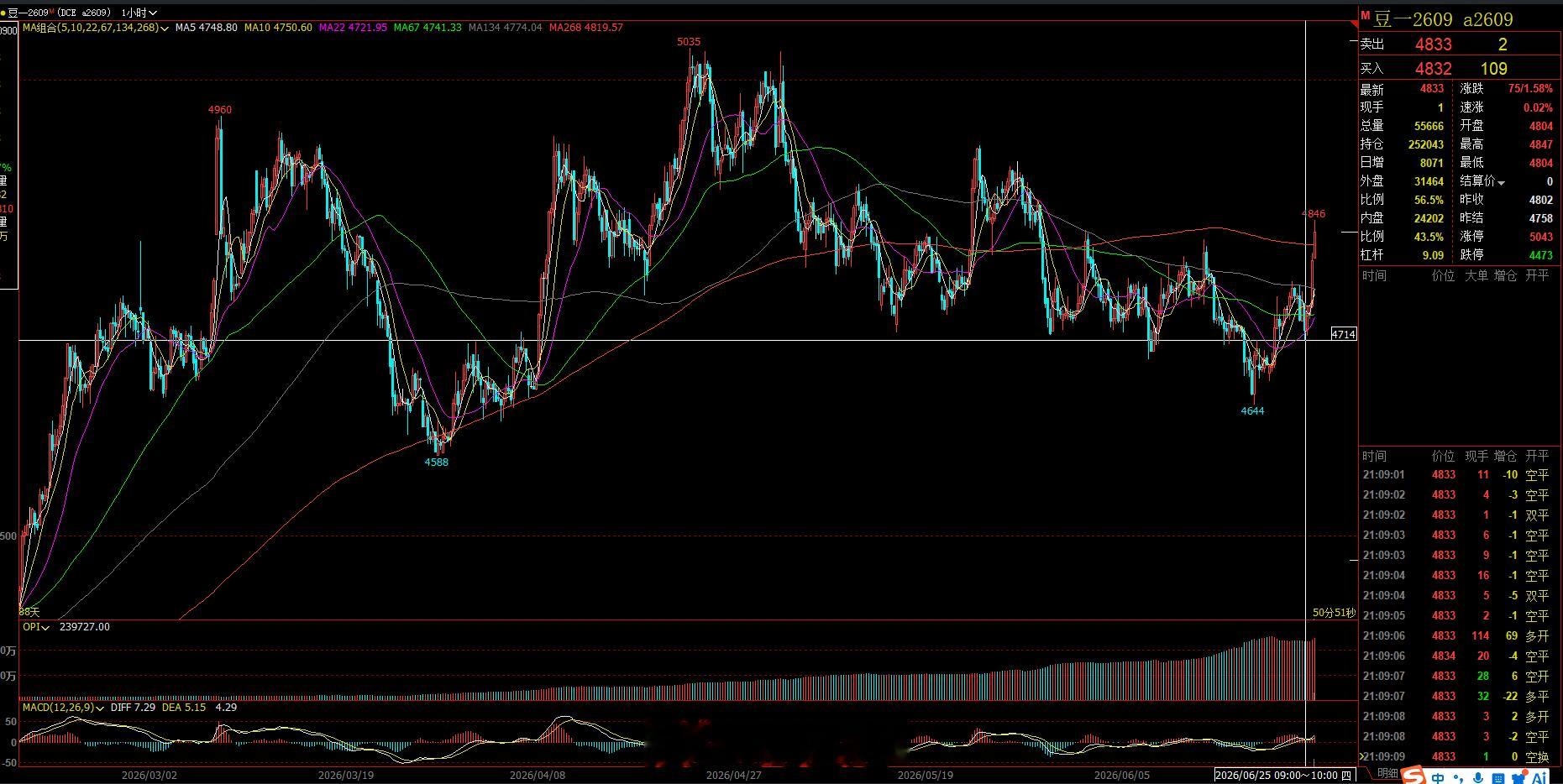The width and height of the screenshot is (1563, 784).
Task: Click the 持仓 value 252043
Action: (1426, 144)
